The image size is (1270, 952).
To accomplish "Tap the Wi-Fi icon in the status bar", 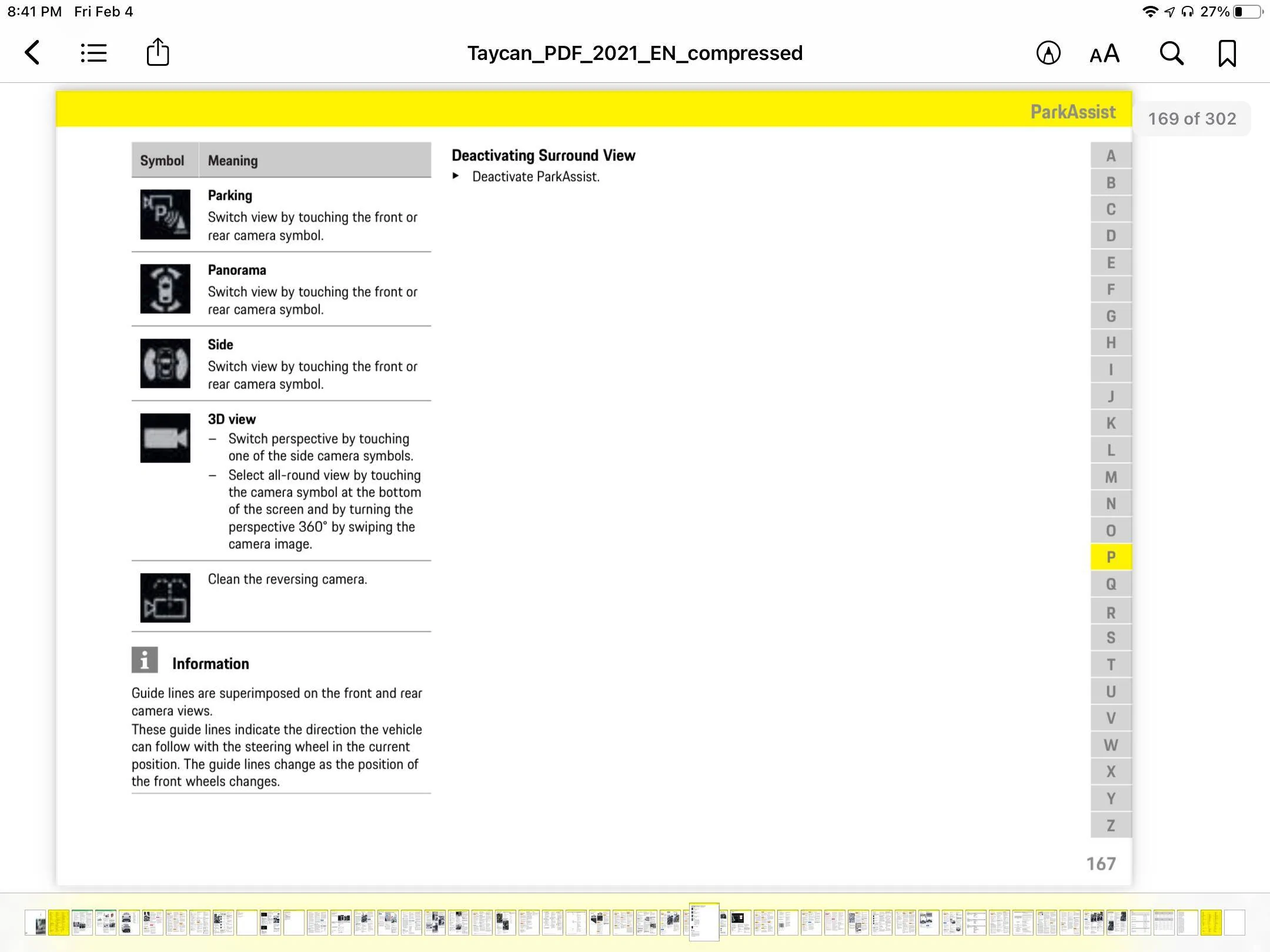I will click(1149, 12).
